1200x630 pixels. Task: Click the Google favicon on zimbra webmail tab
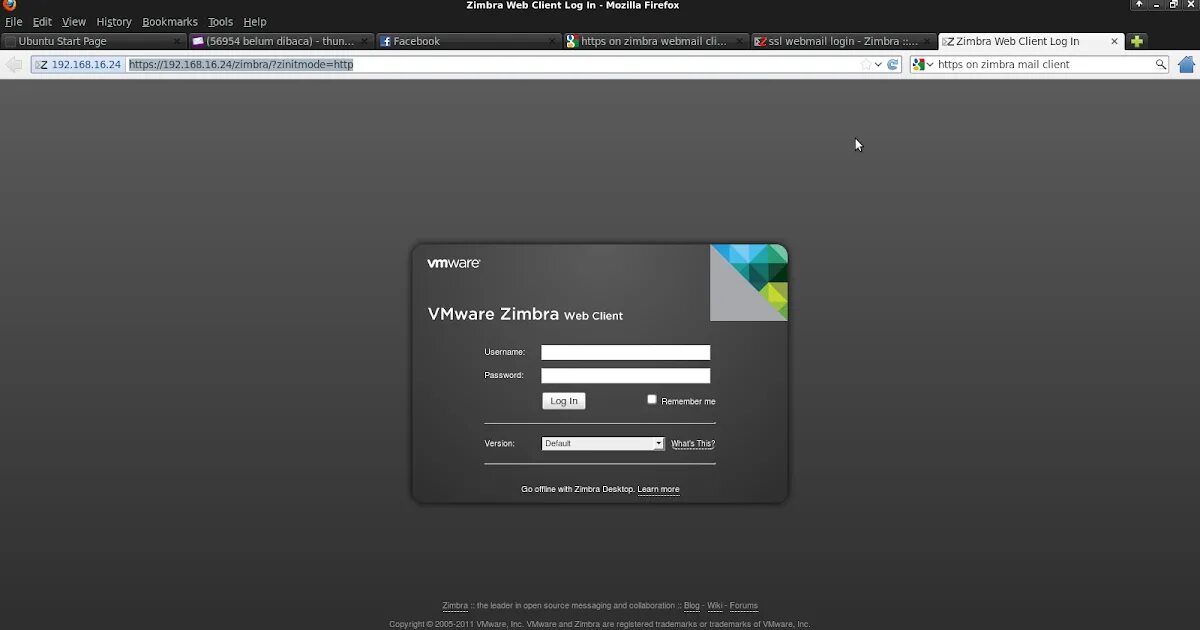pyautogui.click(x=572, y=41)
